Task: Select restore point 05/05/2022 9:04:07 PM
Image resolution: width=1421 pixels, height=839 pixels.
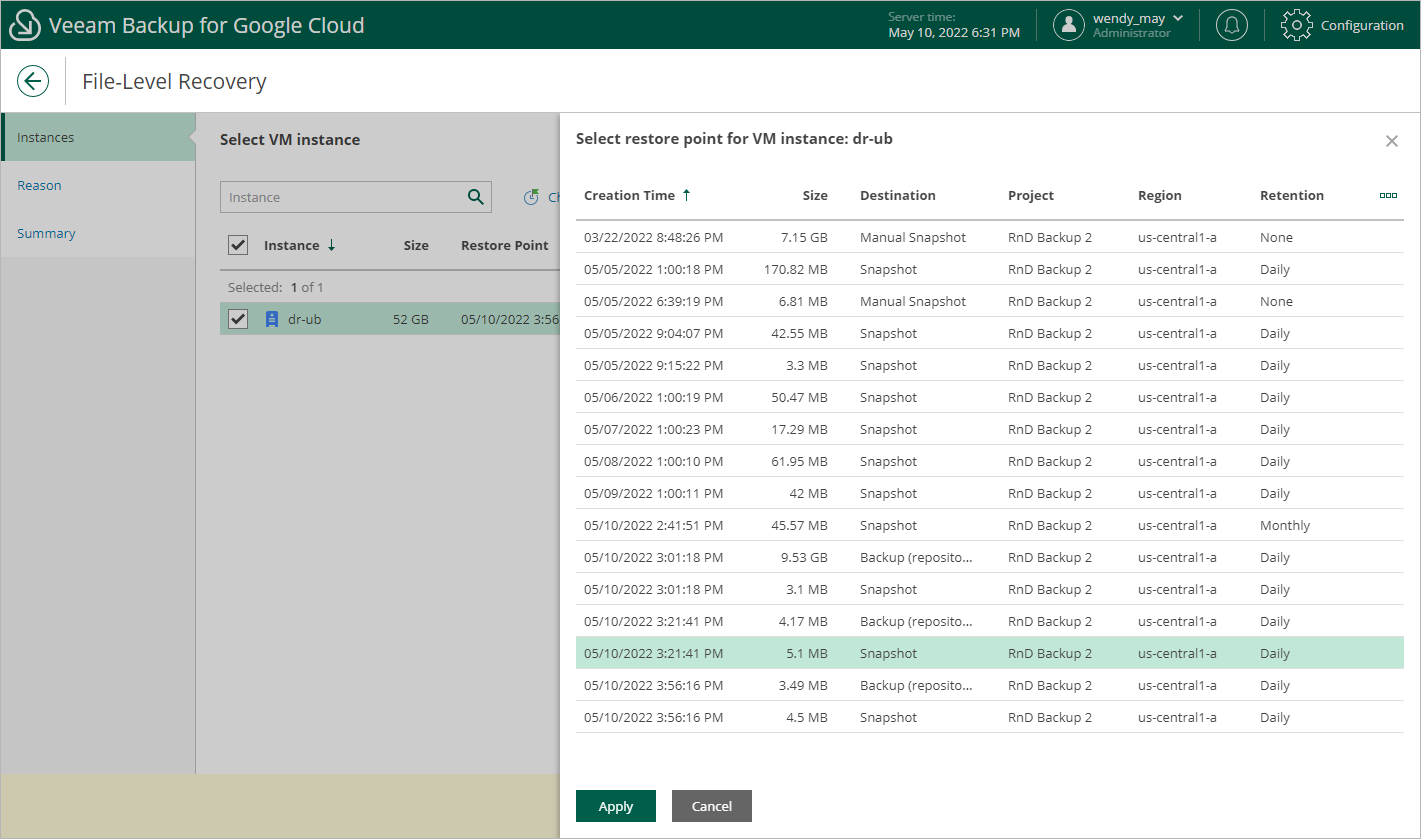Action: pyautogui.click(x=990, y=333)
